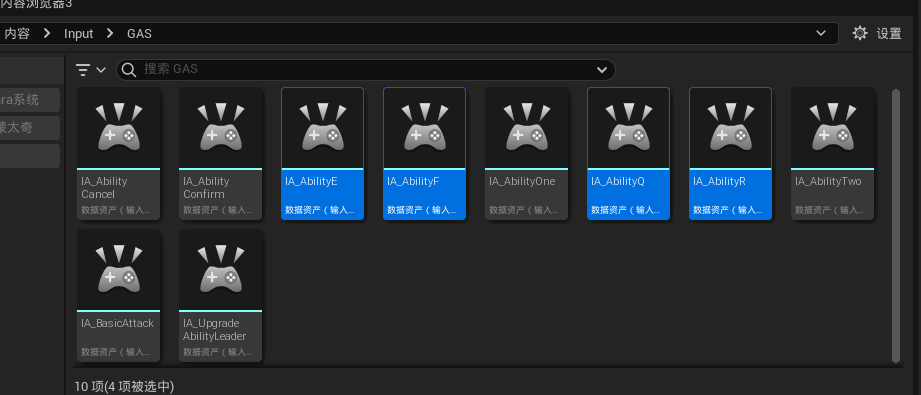Click the IA_BasicAttack name label
The height and width of the screenshot is (395, 921).
(117, 323)
